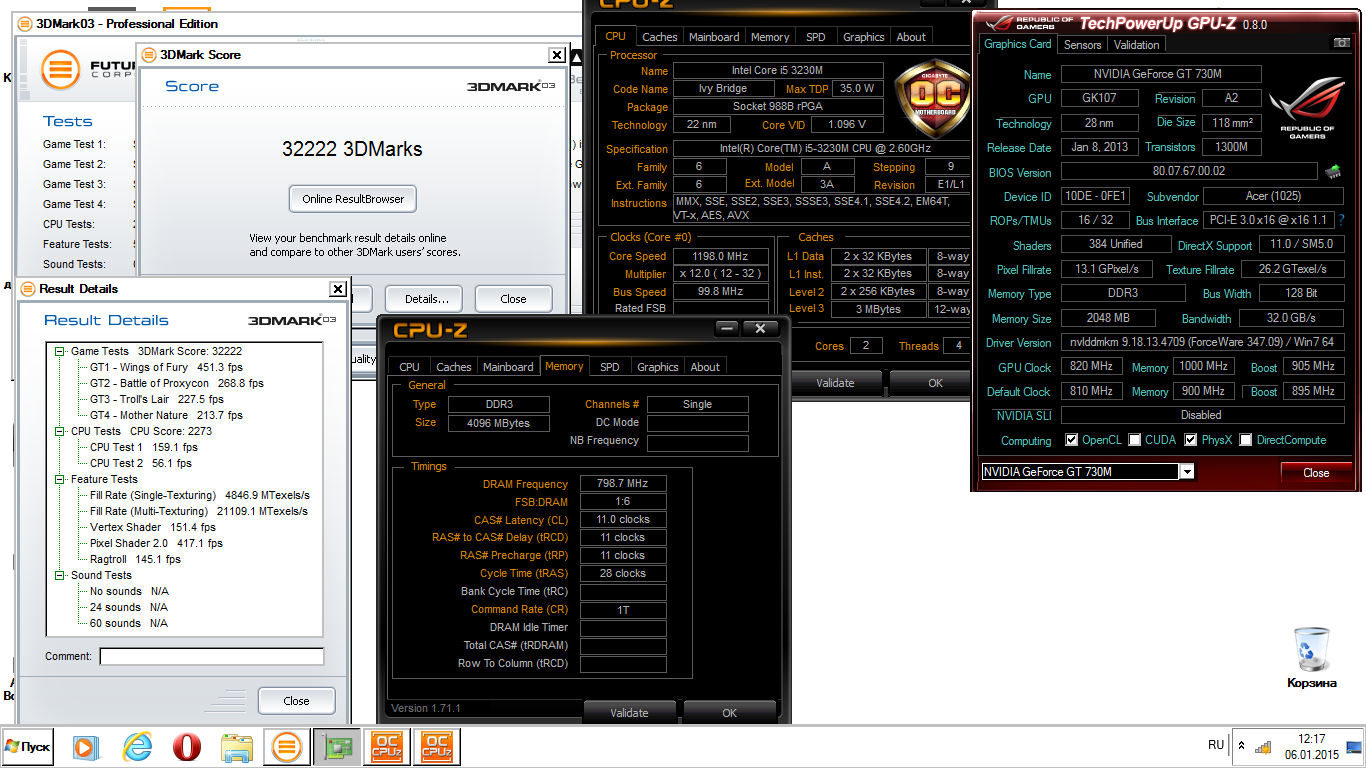The image size is (1366, 768).
Task: Save the BIOS using the chip icon in GPU-Z
Action: [1332, 172]
